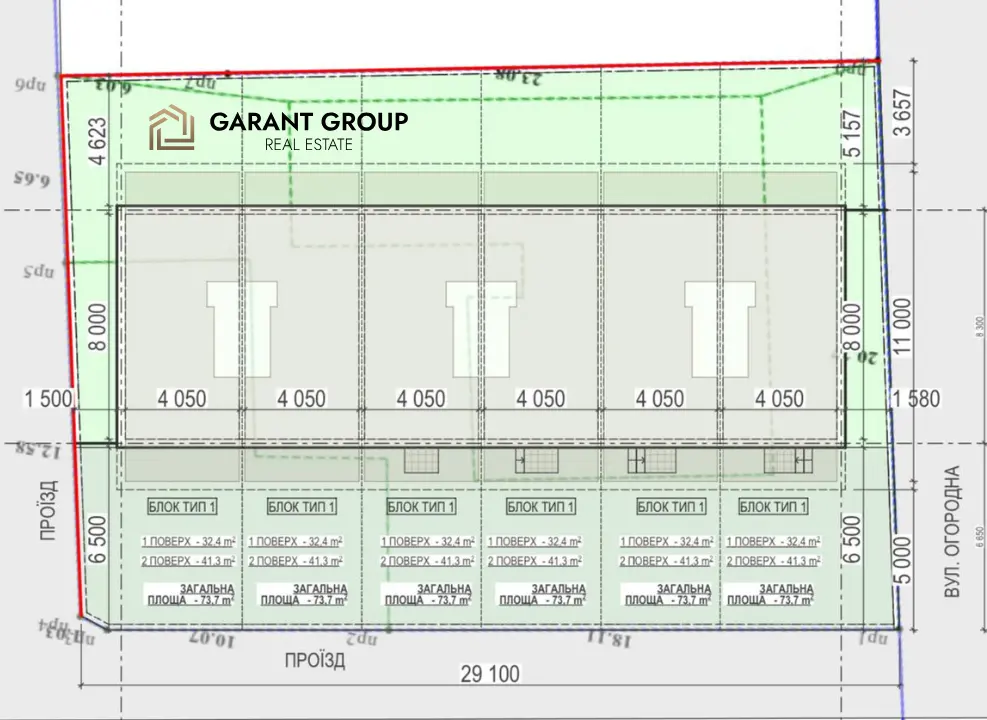Image resolution: width=987 pixels, height=720 pixels.
Task: Click the ВУЛ. ОГОРОДНА street label
Action: click(951, 532)
